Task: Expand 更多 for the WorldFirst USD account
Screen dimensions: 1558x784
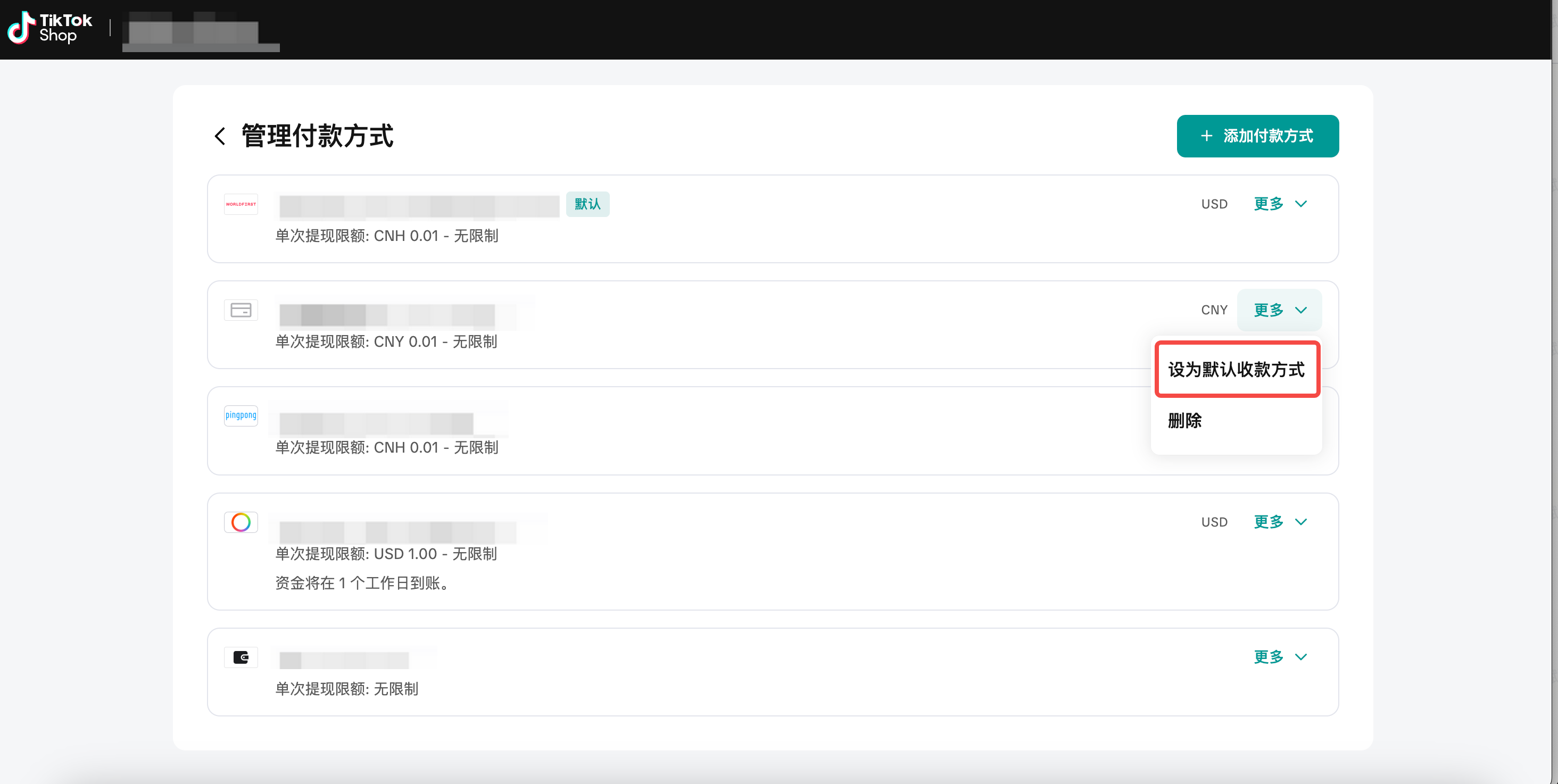Action: (1280, 204)
